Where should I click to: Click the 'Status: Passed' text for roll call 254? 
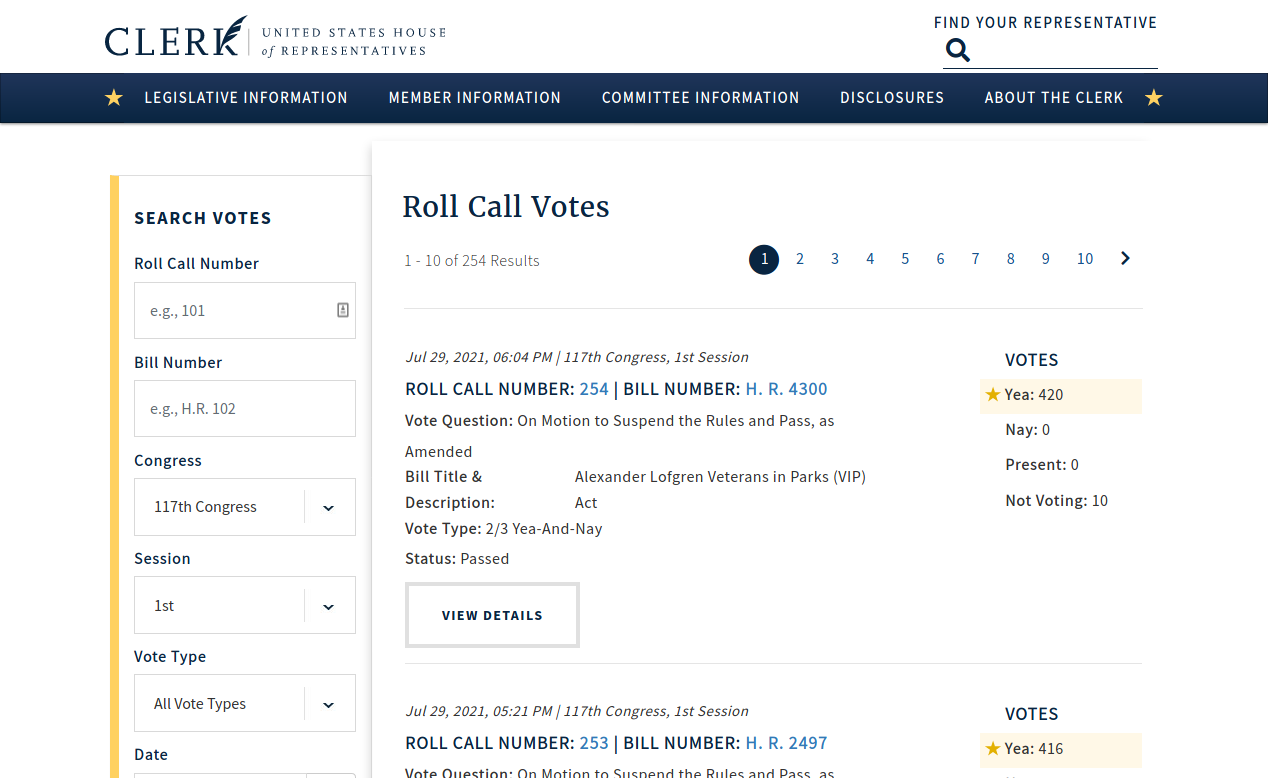tap(457, 559)
